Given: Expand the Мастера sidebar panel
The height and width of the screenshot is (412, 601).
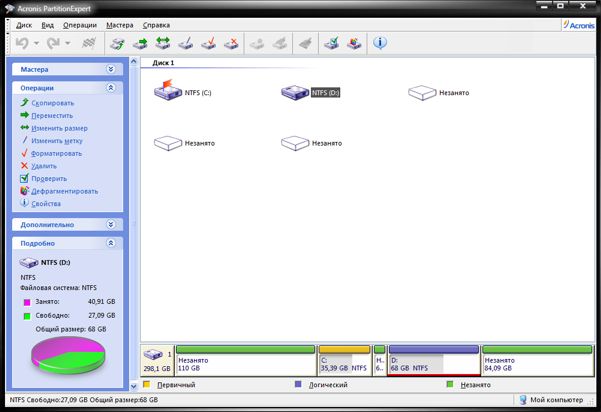Looking at the screenshot, I should click(111, 70).
